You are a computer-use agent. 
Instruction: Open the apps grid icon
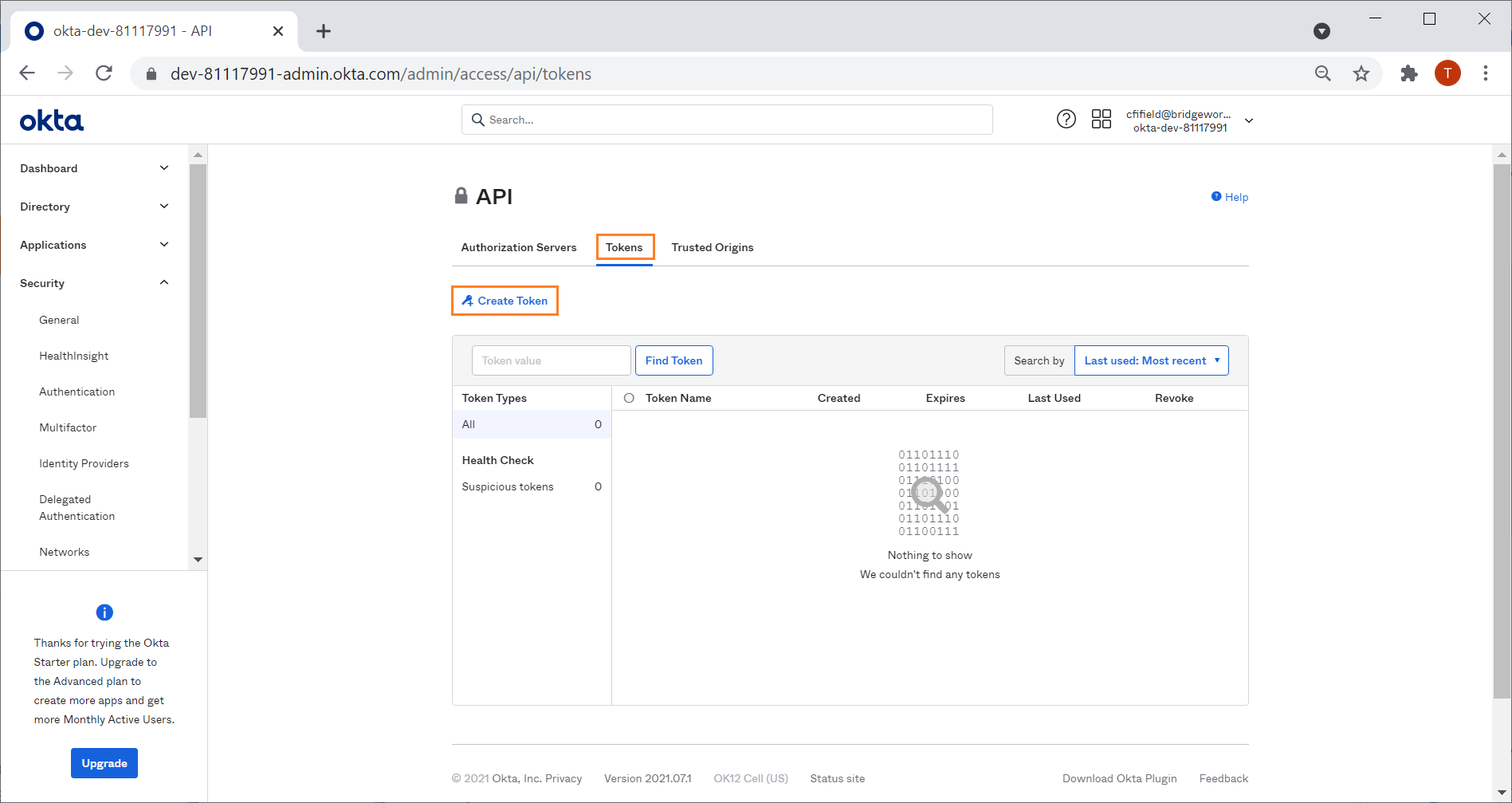click(x=1102, y=120)
